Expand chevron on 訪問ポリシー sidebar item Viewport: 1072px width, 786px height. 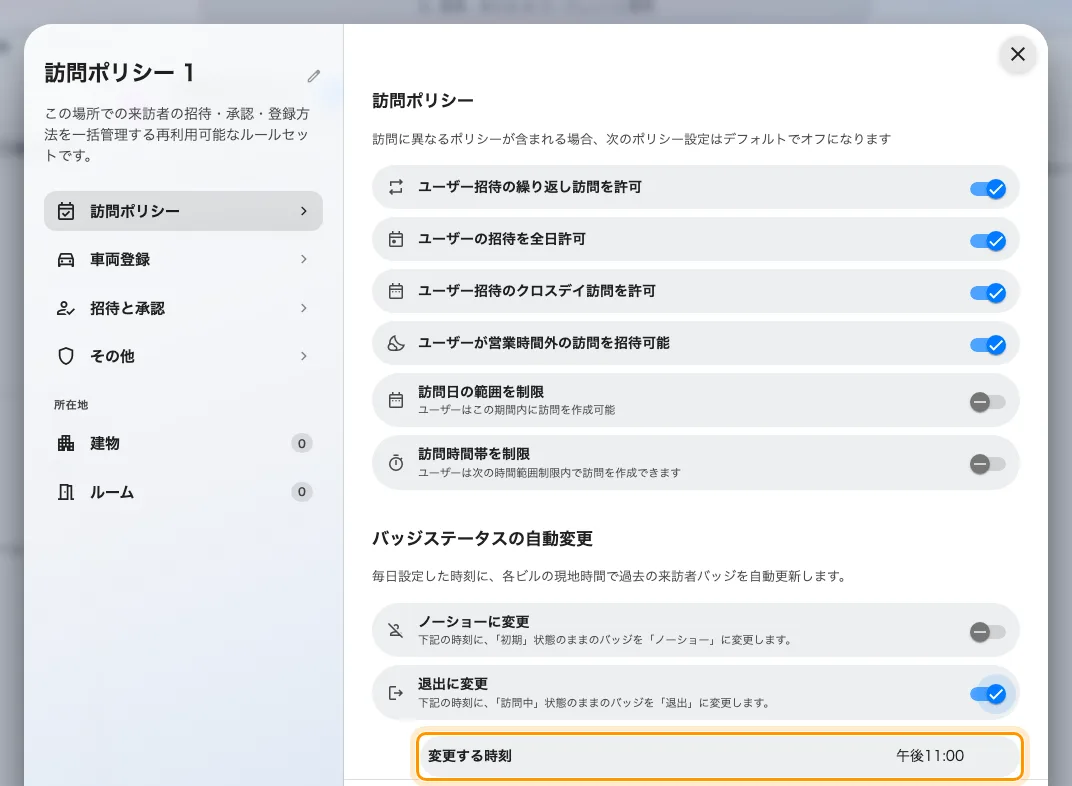point(304,211)
